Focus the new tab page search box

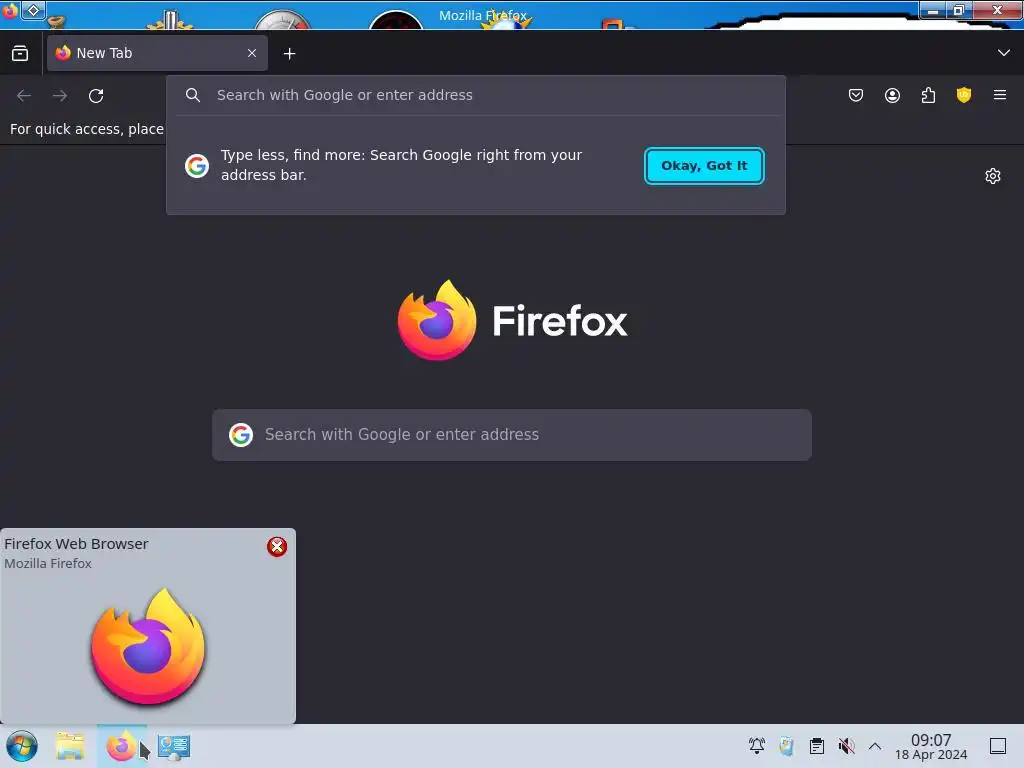click(x=512, y=435)
